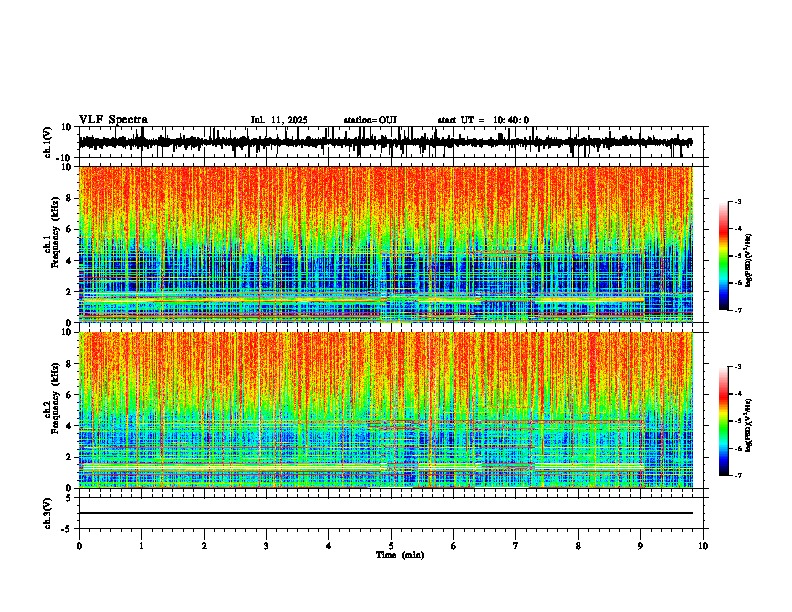Click the ch.3 flat voltage line

coord(385,513)
